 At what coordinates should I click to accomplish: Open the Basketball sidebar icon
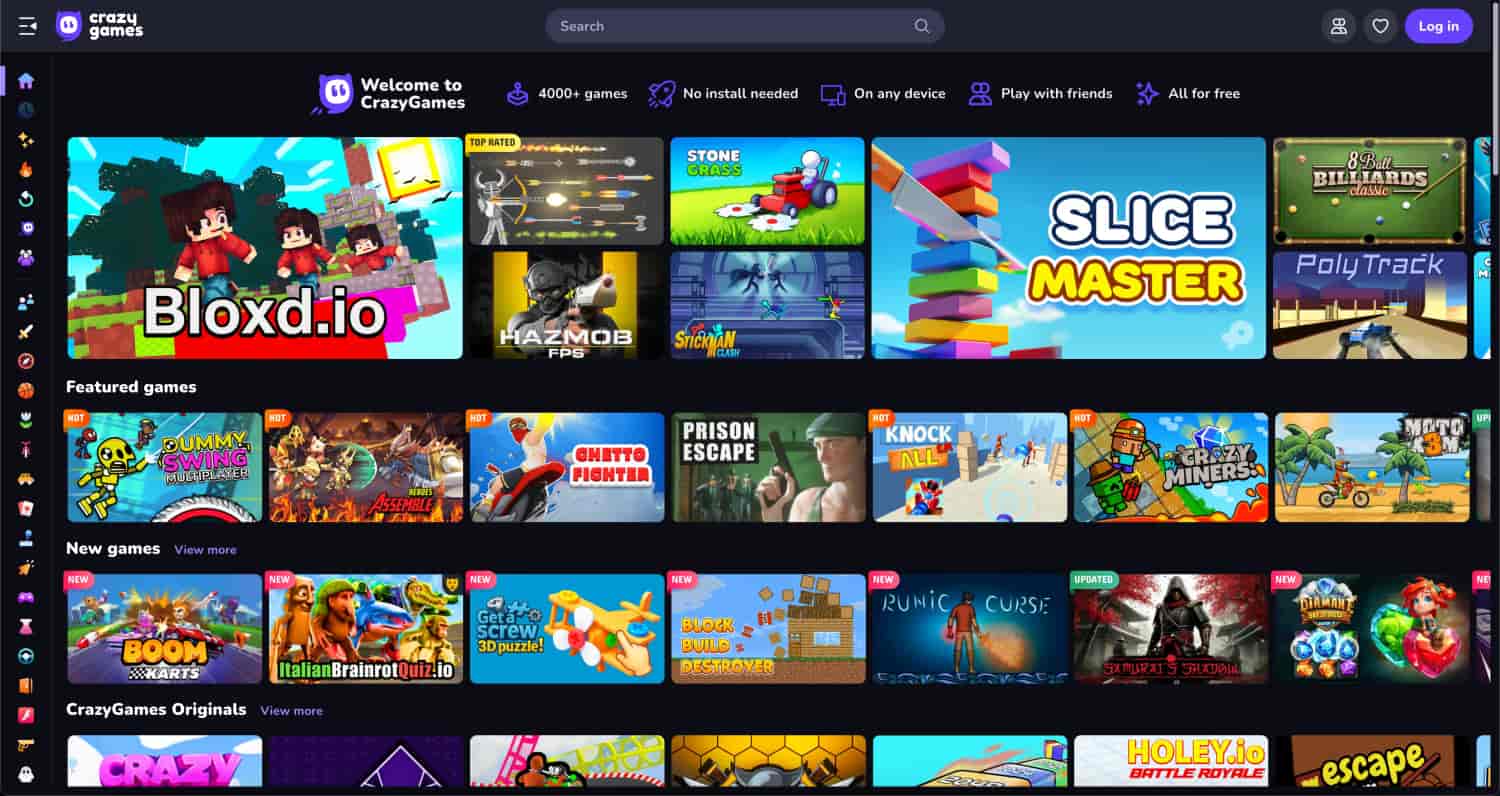[x=26, y=390]
